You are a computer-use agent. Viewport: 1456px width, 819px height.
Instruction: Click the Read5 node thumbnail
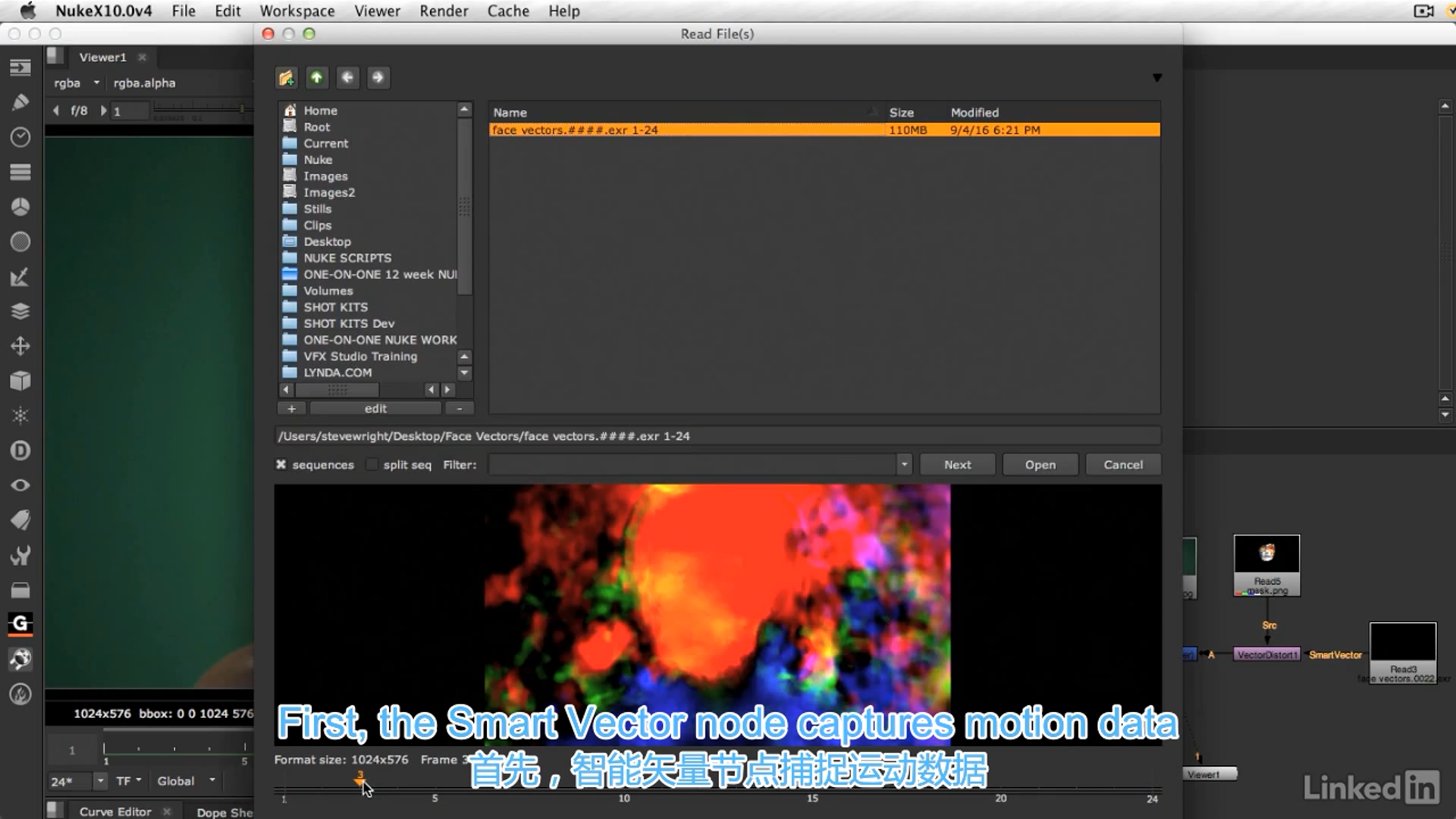point(1266,555)
